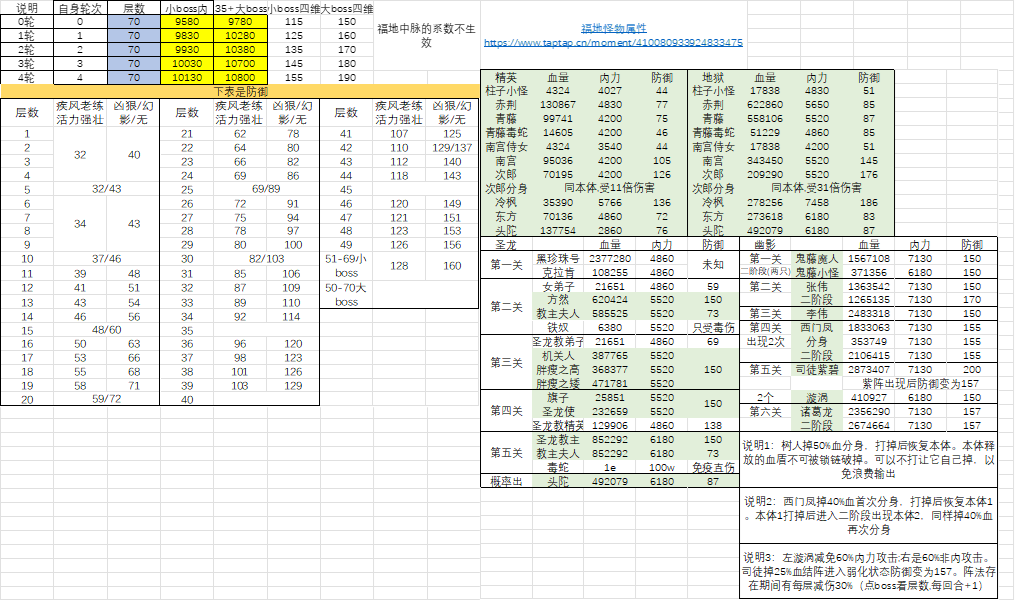Select the health value 2377280
This screenshot has height=601, width=1015.
point(610,258)
